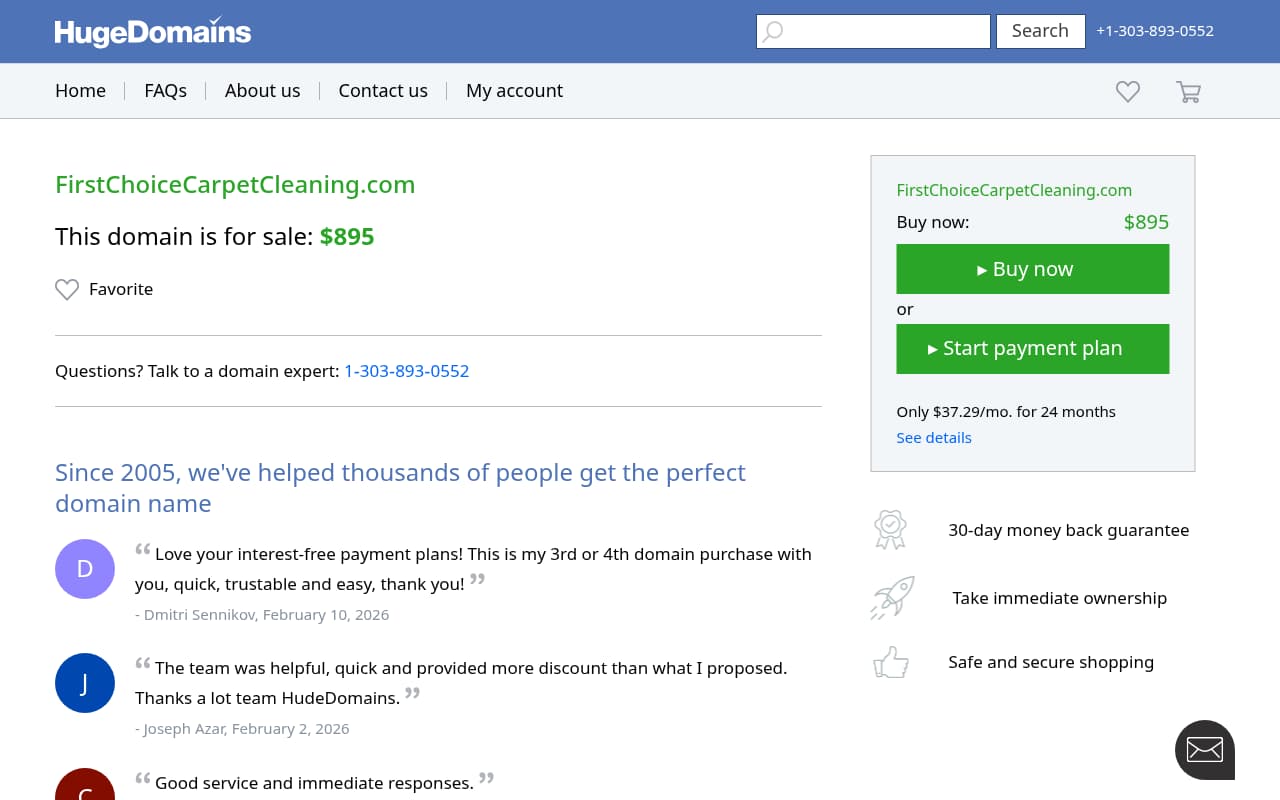The image size is (1280, 800).
Task: Click the money-back guarantee badge icon
Action: click(890, 529)
